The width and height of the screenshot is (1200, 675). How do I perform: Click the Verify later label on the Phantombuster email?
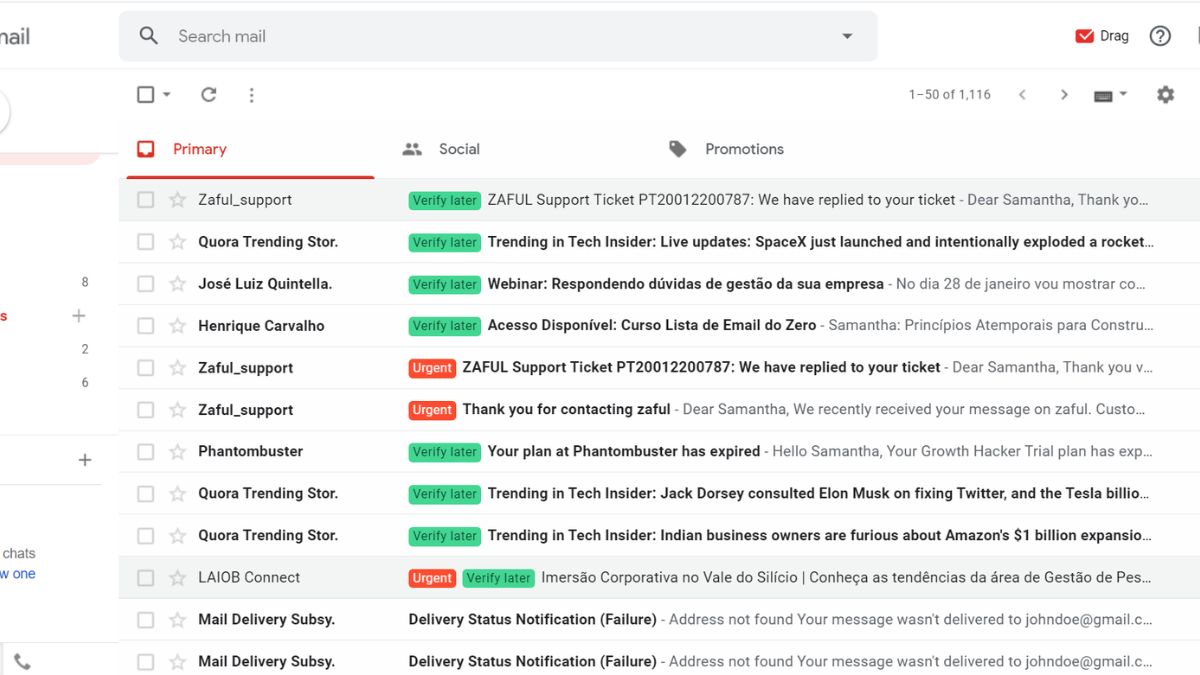[445, 452]
